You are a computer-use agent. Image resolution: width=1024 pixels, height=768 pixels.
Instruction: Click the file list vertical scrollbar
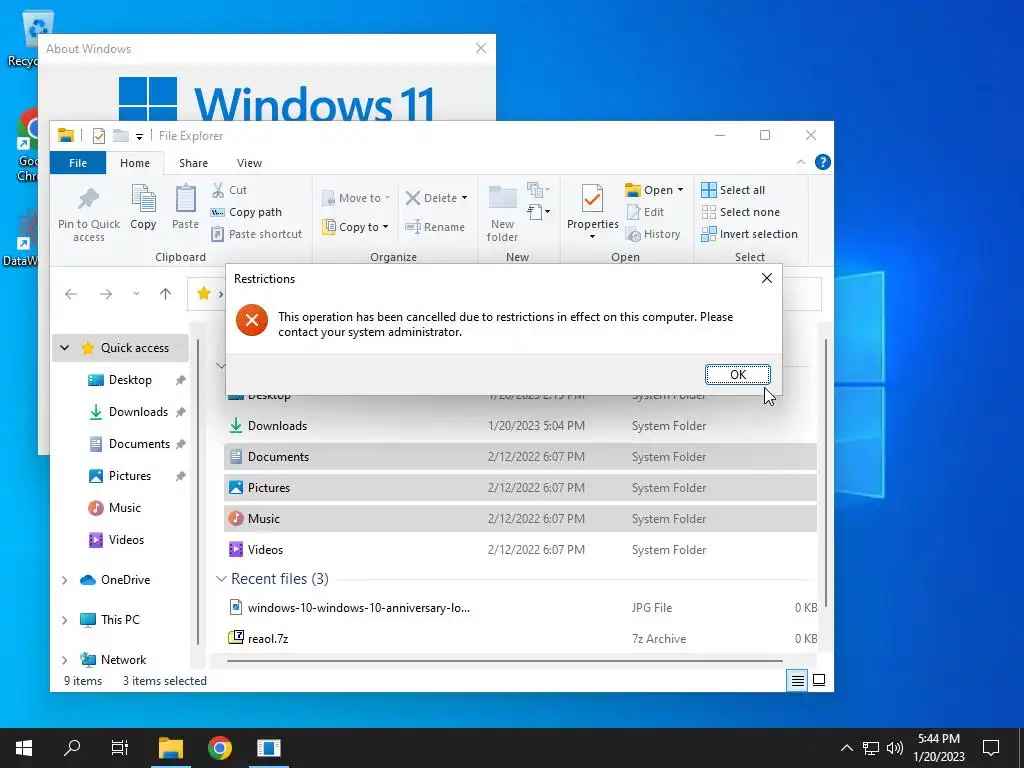point(826,473)
